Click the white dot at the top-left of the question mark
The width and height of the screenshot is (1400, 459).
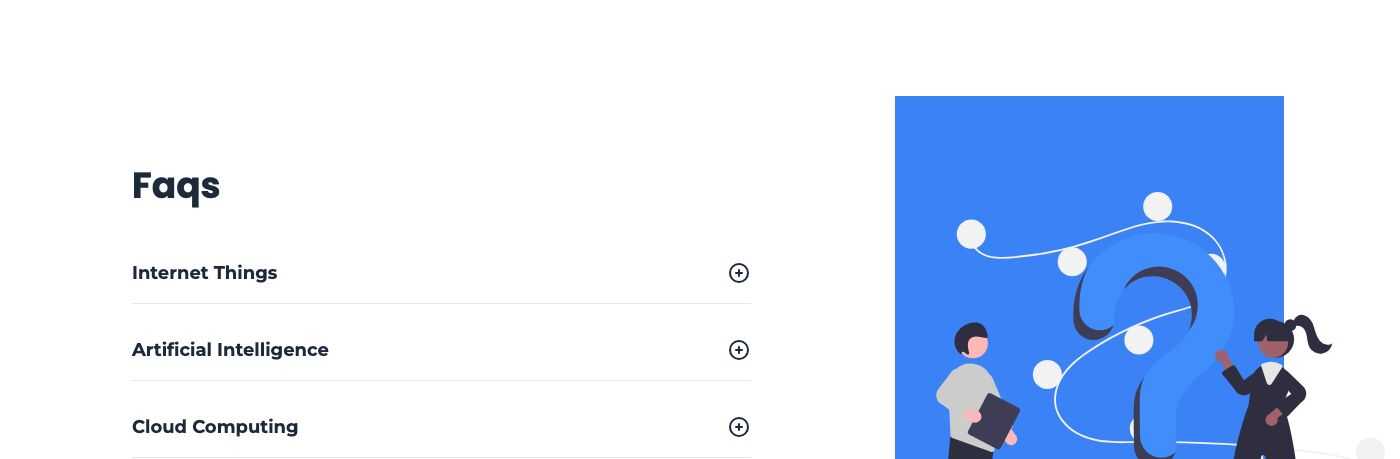click(1072, 262)
